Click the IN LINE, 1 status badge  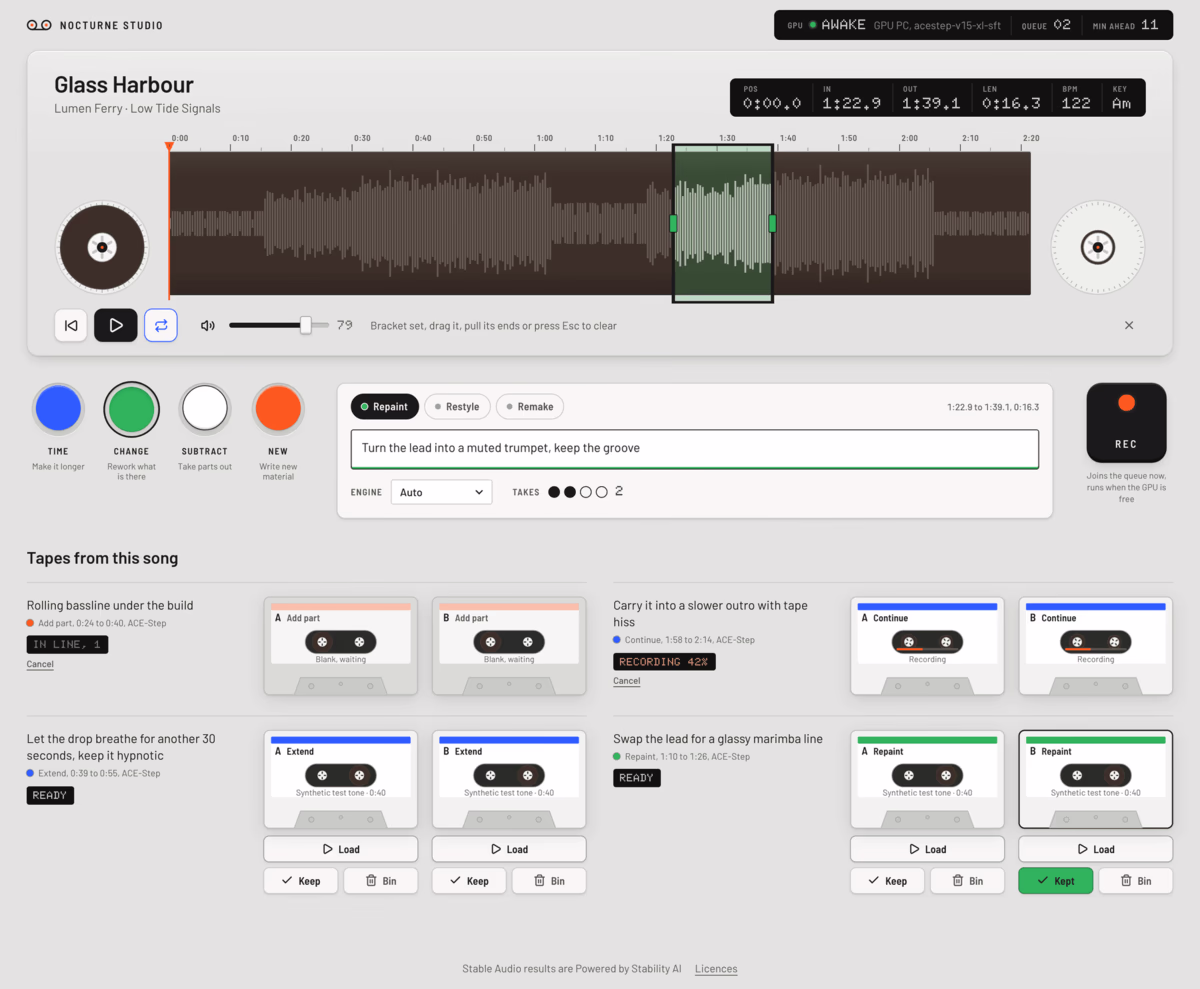point(67,645)
